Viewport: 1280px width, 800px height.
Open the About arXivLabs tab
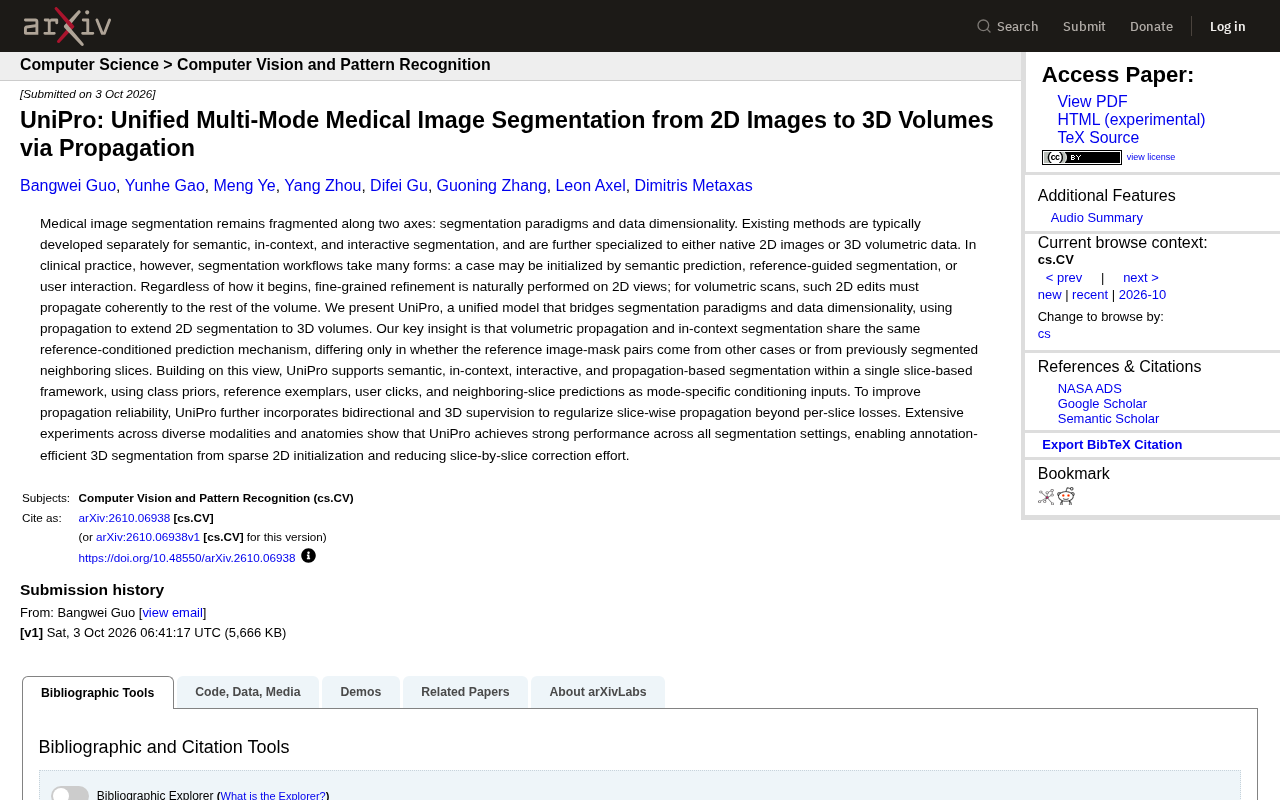pyautogui.click(x=598, y=692)
